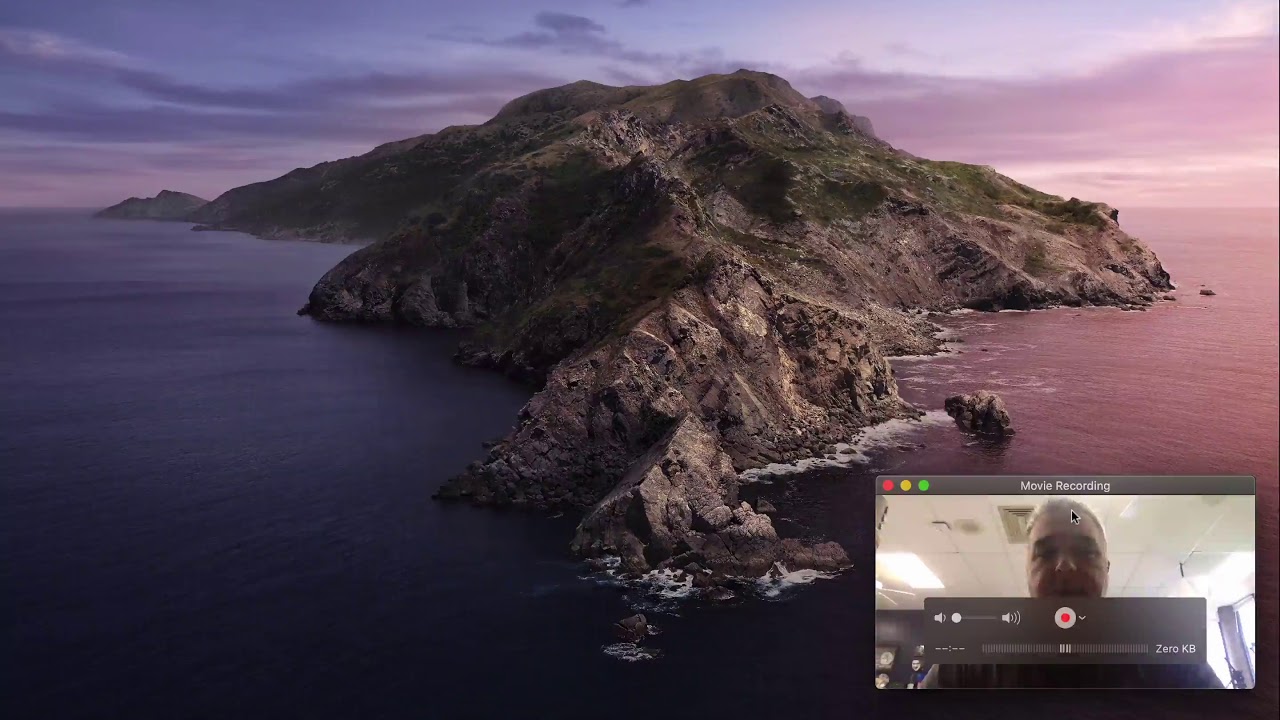1280x720 pixels.
Task: Click the elapsed time readout --:--
Action: tap(950, 649)
